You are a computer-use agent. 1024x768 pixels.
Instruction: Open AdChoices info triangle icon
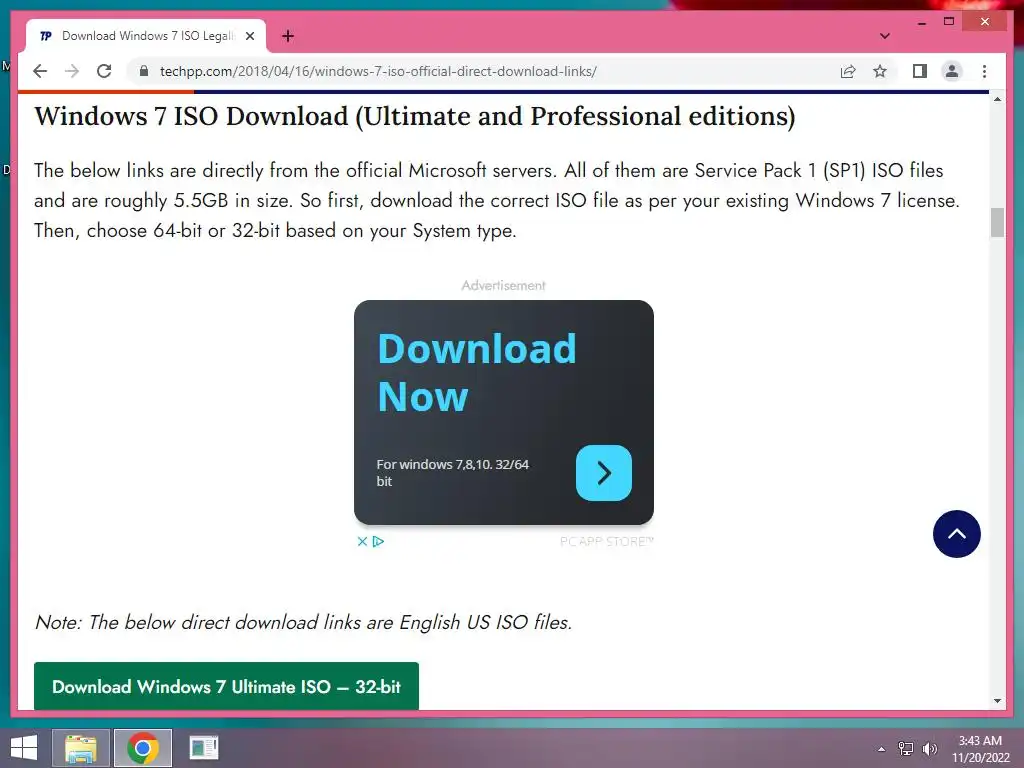[x=378, y=541]
